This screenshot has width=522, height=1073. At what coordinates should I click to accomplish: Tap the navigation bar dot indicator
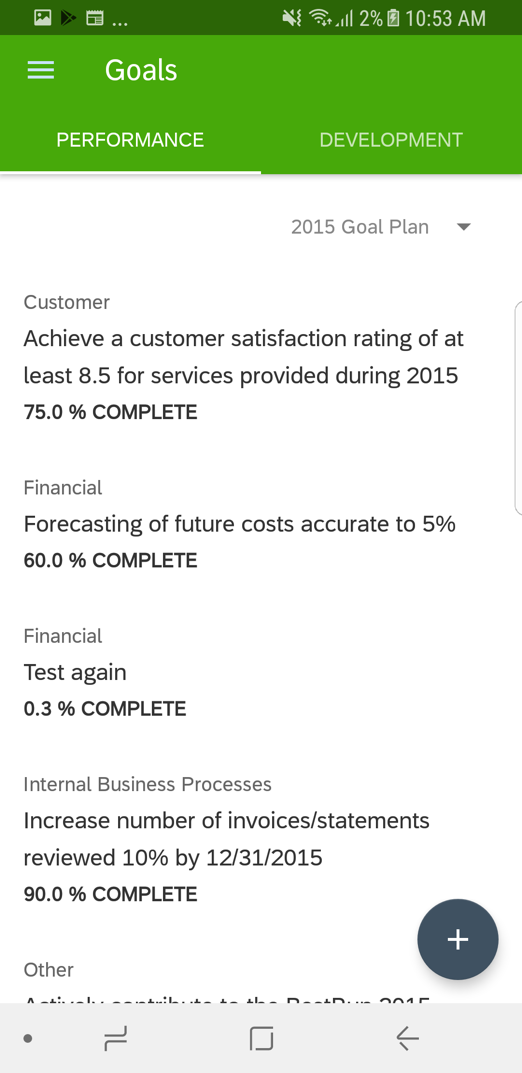27,1039
